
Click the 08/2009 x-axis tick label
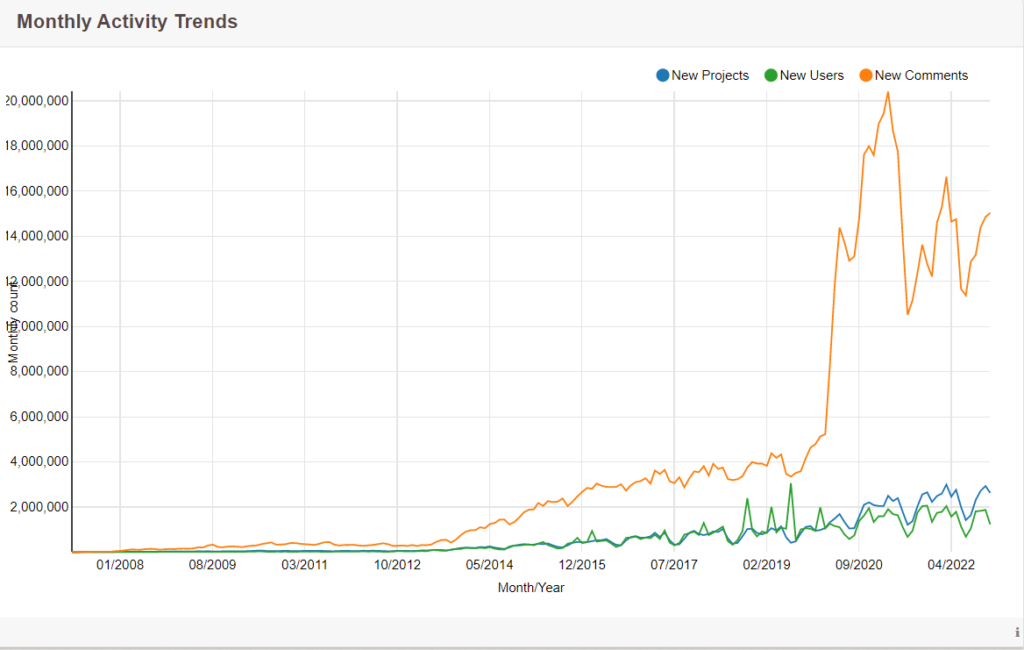click(212, 564)
